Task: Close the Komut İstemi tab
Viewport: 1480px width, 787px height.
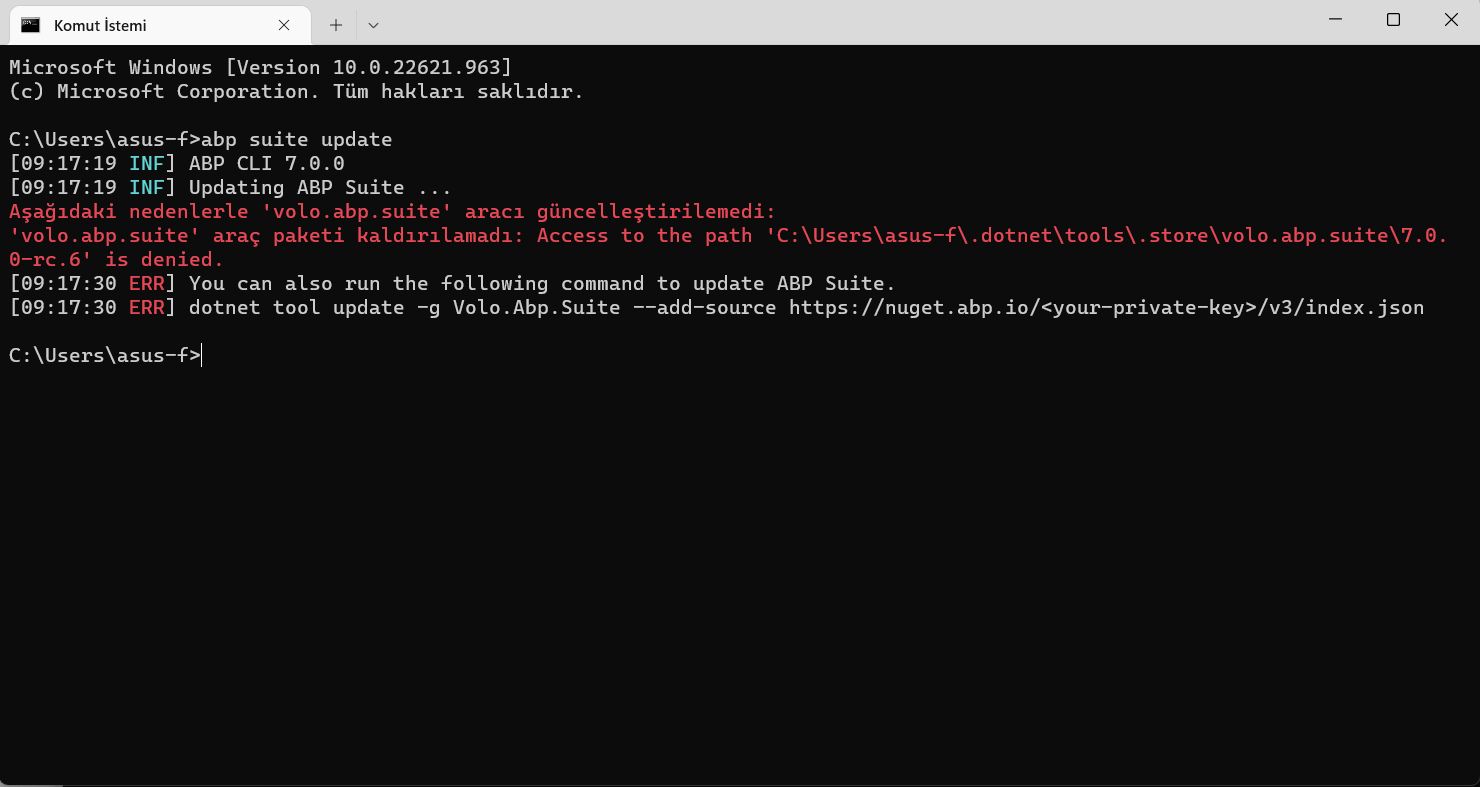Action: pyautogui.click(x=284, y=25)
